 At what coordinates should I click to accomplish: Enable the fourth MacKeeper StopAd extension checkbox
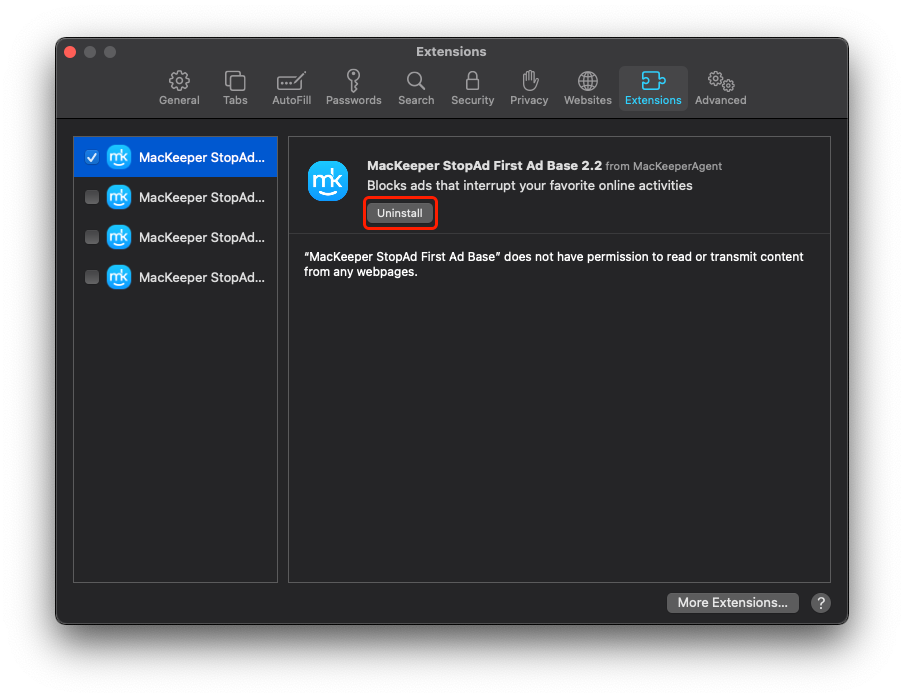click(x=92, y=277)
